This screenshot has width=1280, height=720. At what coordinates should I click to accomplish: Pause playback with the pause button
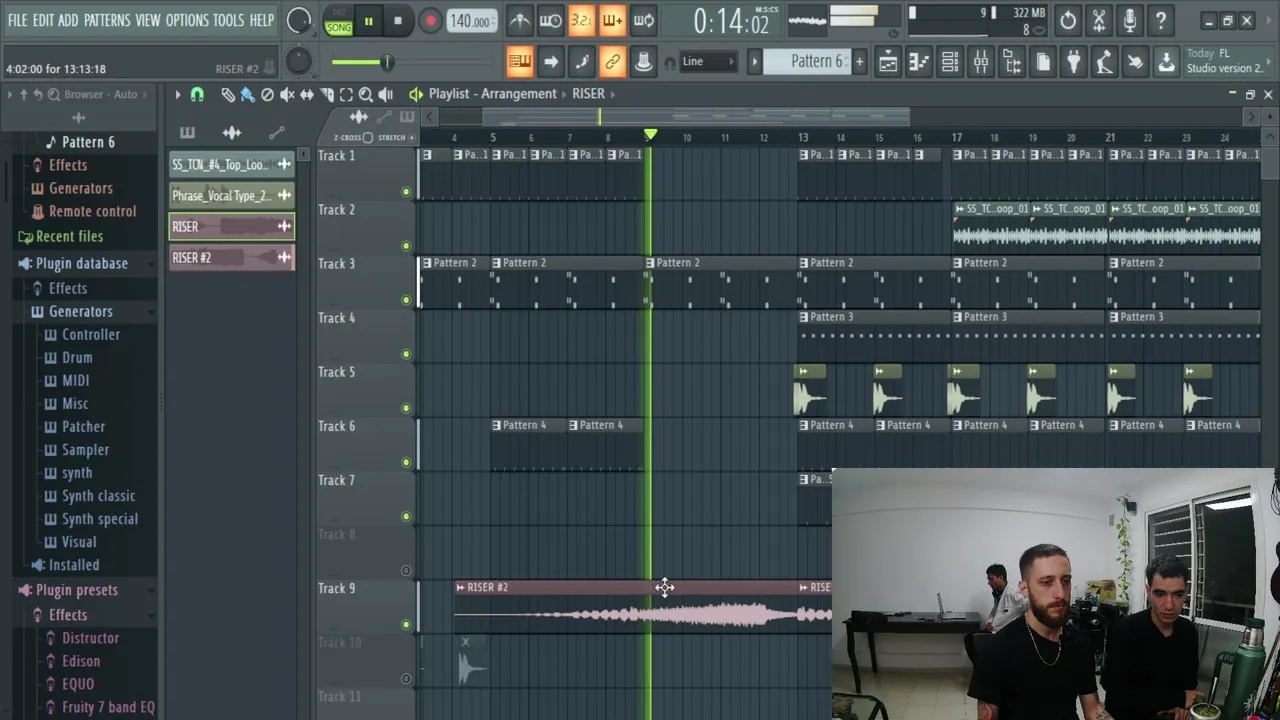pos(368,21)
